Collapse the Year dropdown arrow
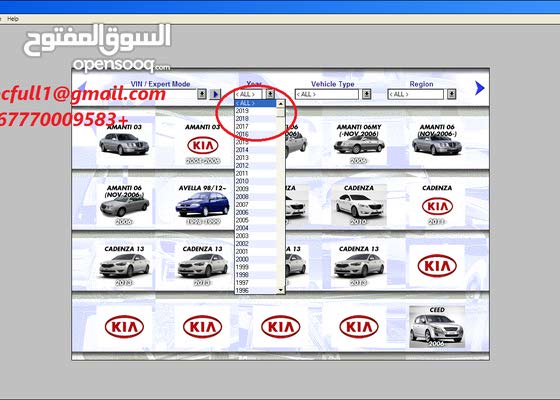Viewport: 560px width, 400px height. pos(270,94)
